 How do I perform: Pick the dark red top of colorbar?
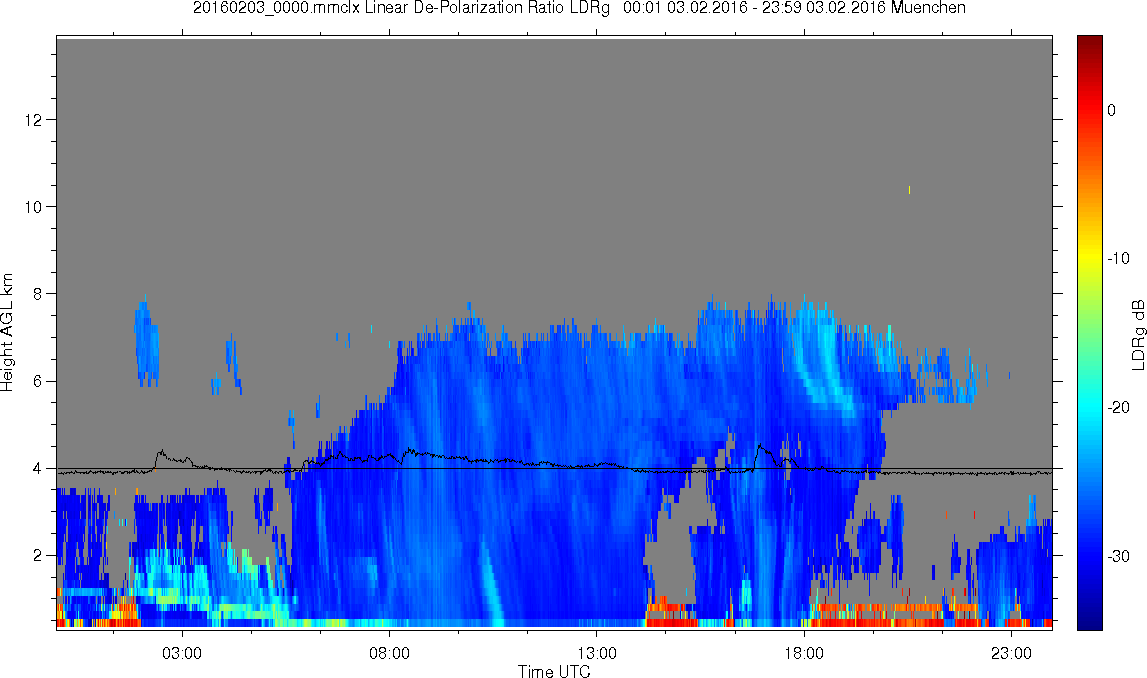[1089, 42]
